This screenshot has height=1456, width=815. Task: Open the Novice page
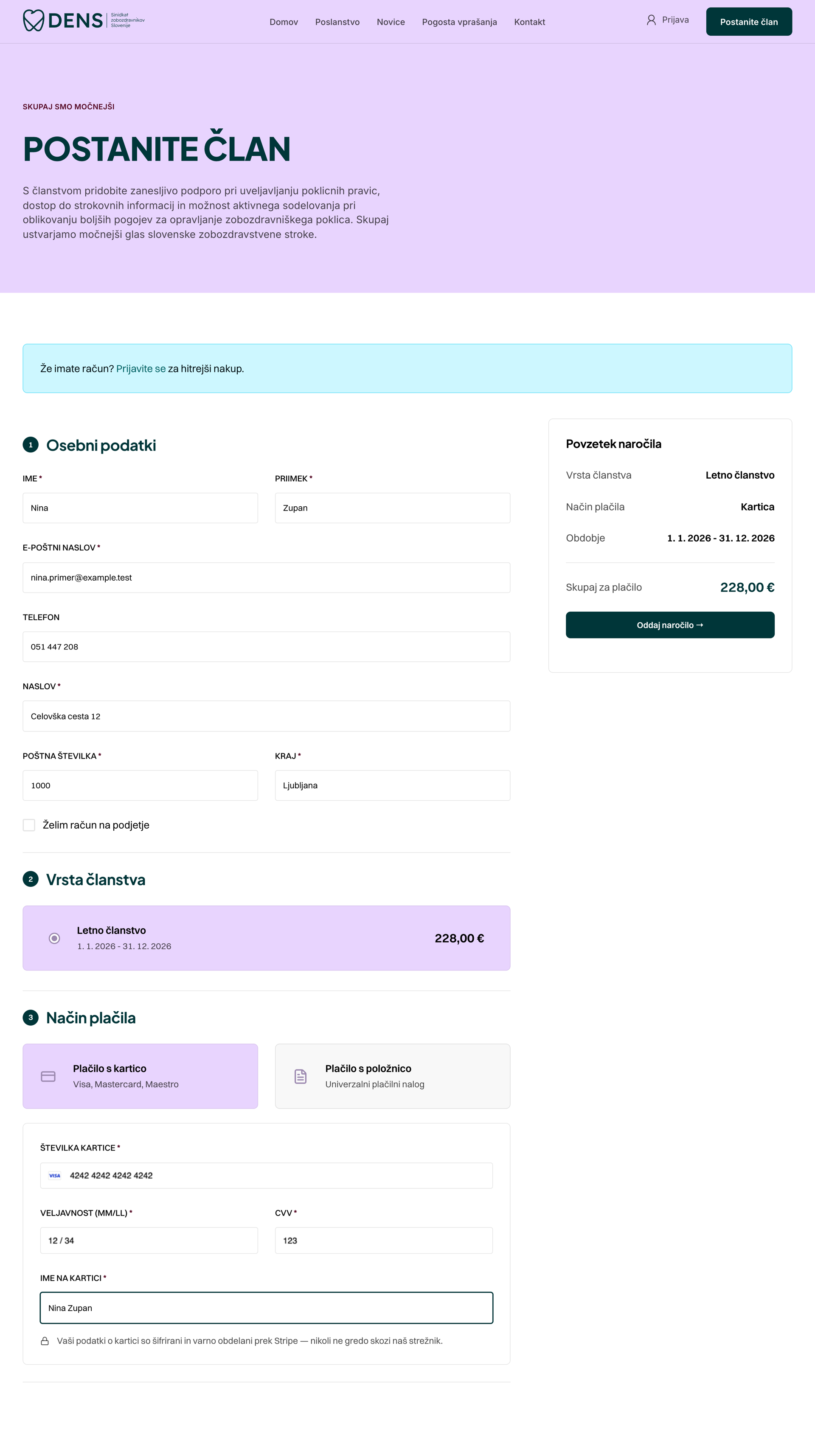pos(391,22)
